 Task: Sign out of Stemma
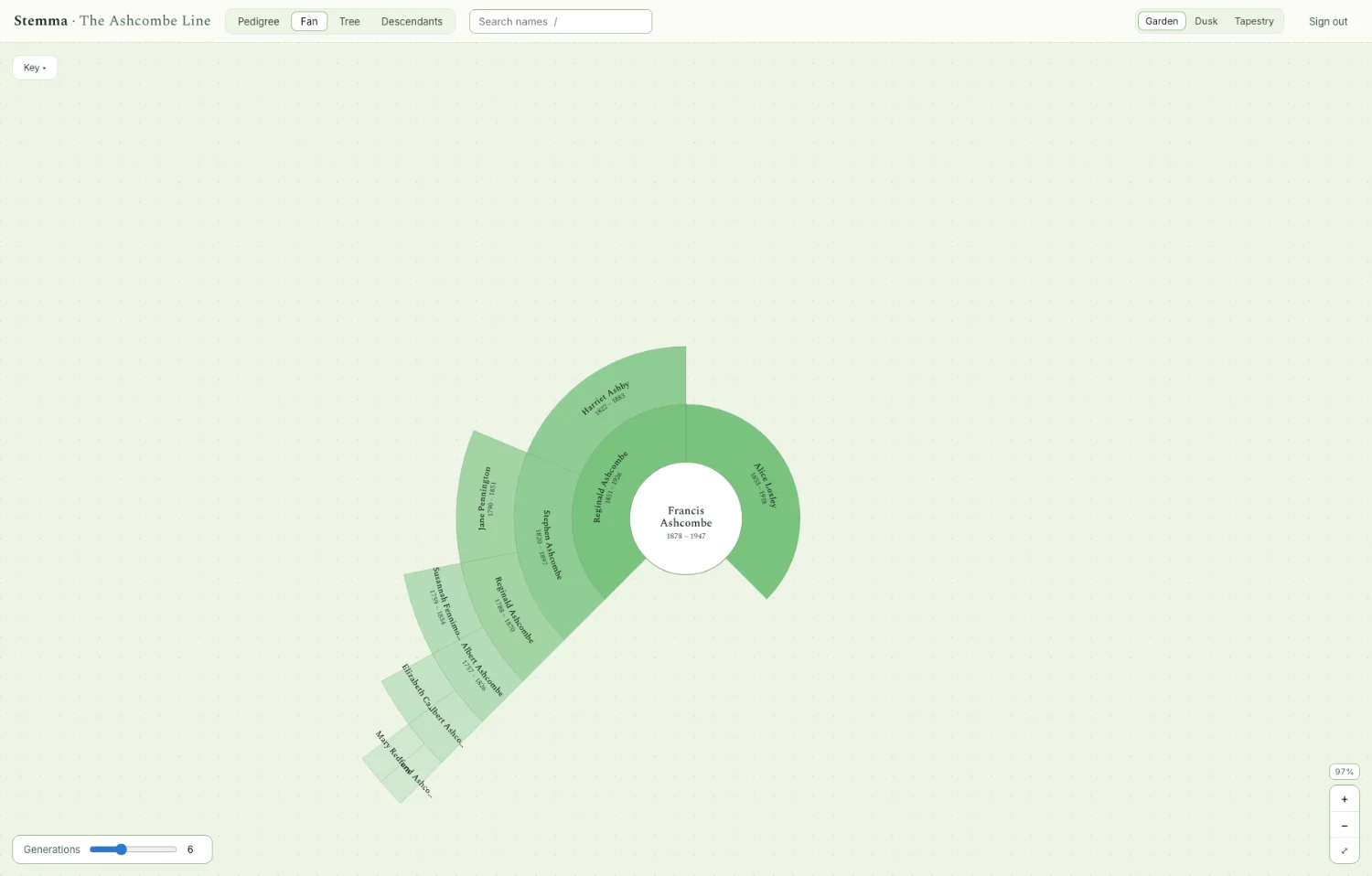click(1327, 21)
